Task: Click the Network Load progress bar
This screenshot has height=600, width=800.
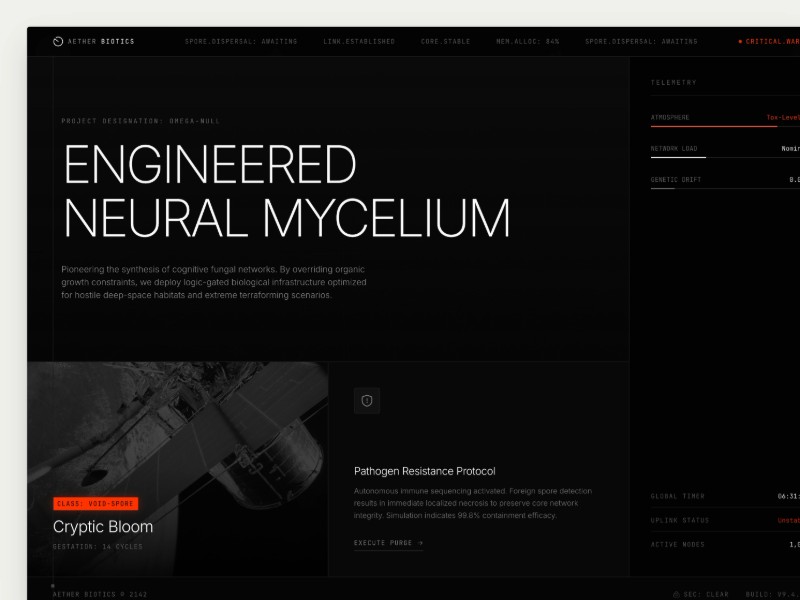Action: coord(678,157)
